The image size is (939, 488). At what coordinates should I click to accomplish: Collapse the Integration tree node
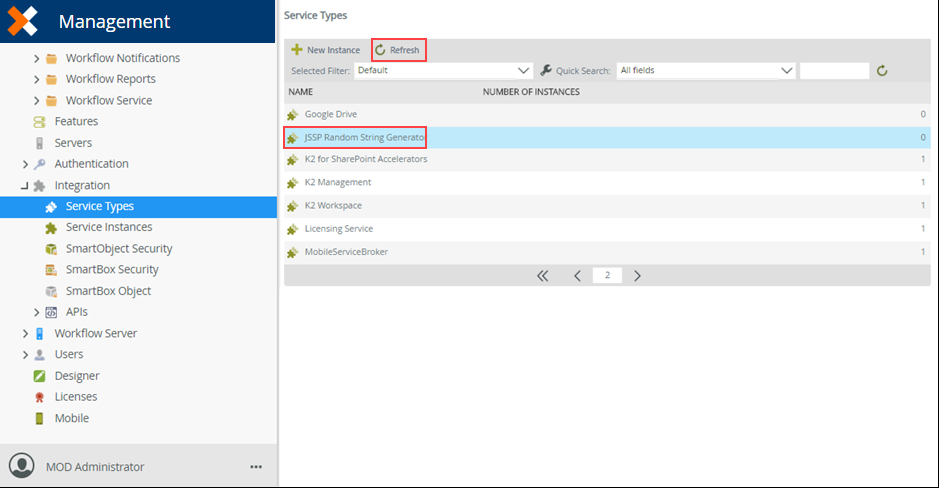pos(25,186)
